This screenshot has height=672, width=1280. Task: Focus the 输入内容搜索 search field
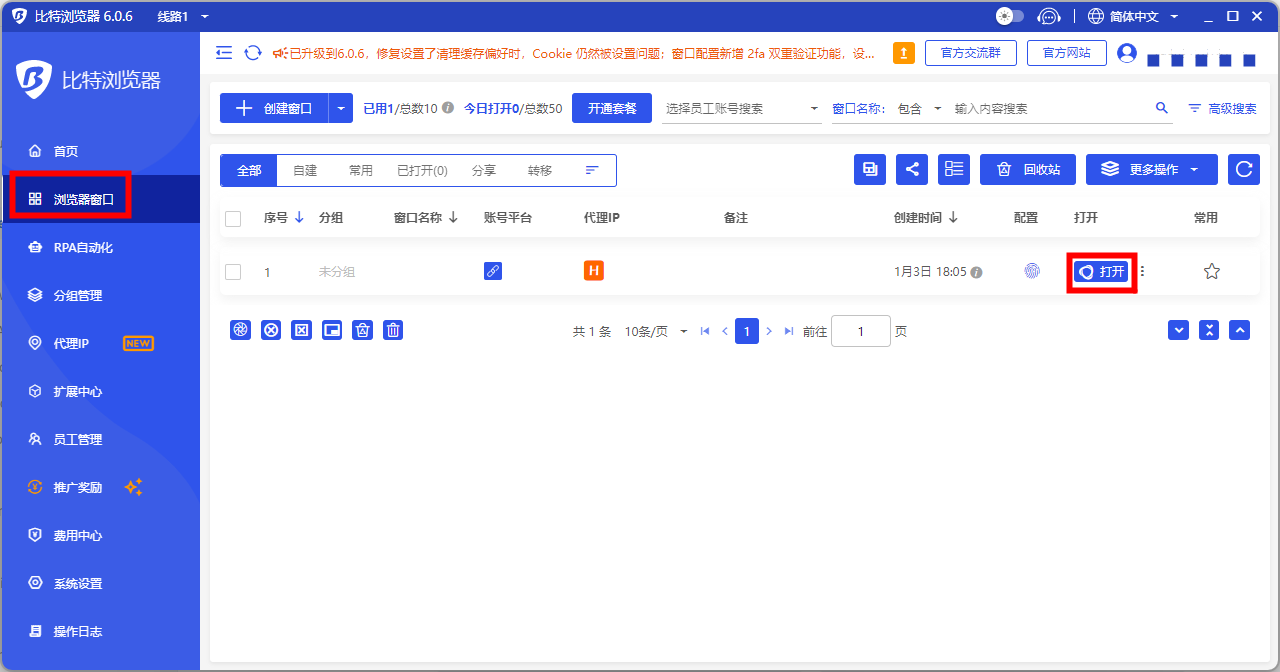[1050, 108]
